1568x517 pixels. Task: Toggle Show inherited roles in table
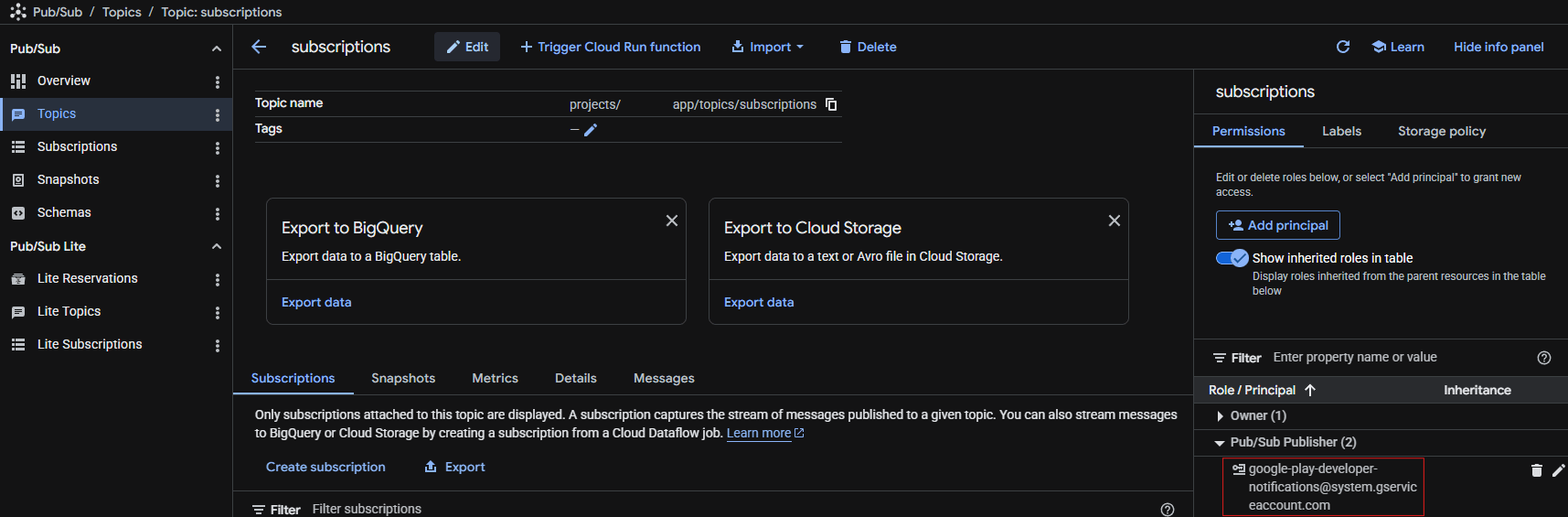click(1232, 258)
